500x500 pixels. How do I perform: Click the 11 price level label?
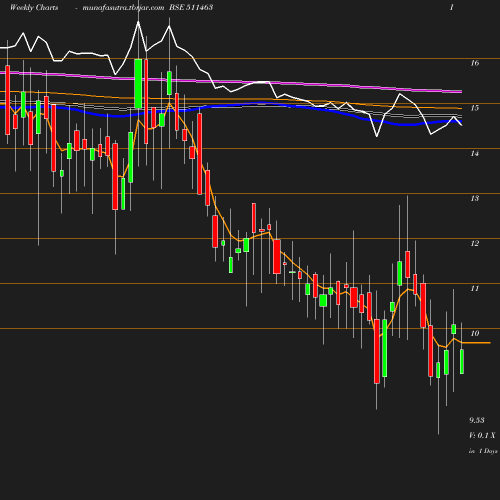coord(475,288)
